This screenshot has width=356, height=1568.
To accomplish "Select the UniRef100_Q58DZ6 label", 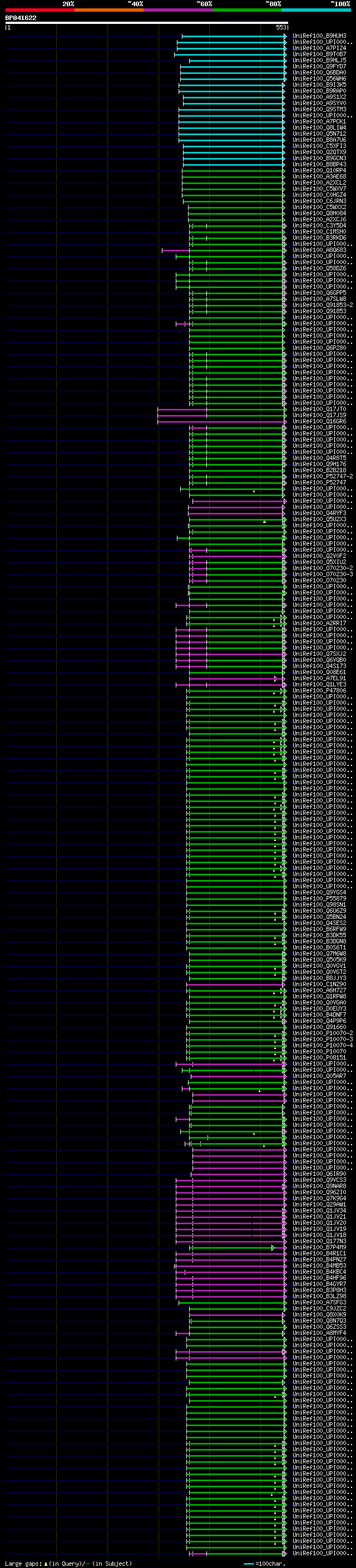I will (x=319, y=269).
